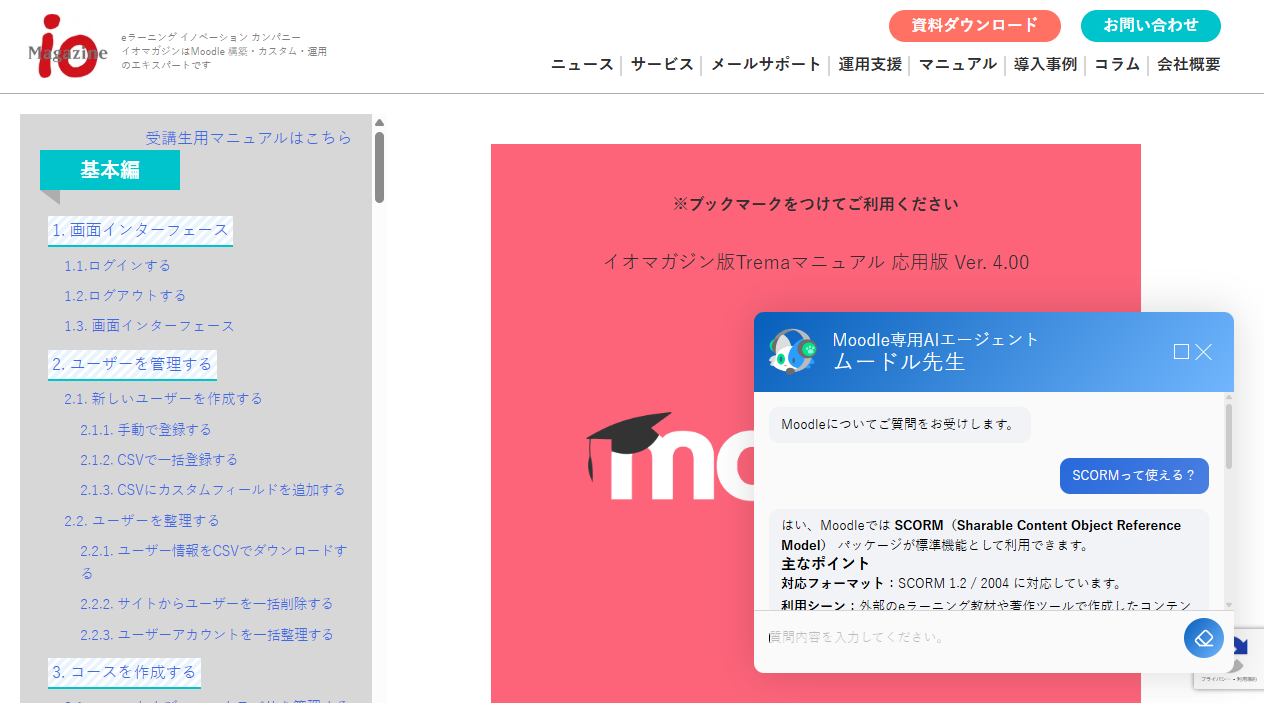This screenshot has width=1264, height=703.
Task: Click the io Magazine logo
Action: pos(68,46)
